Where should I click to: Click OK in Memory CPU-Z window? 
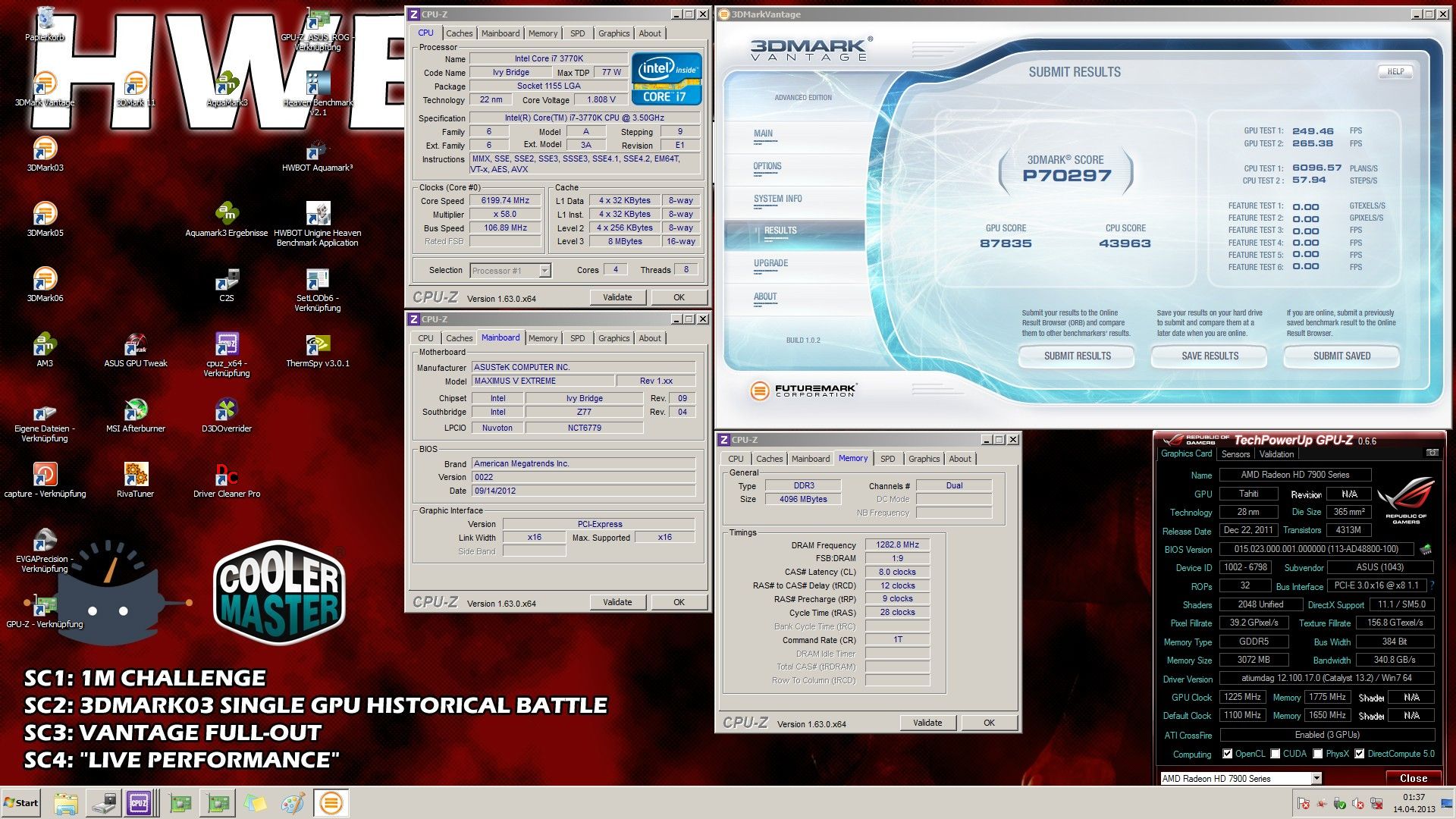pos(989,723)
